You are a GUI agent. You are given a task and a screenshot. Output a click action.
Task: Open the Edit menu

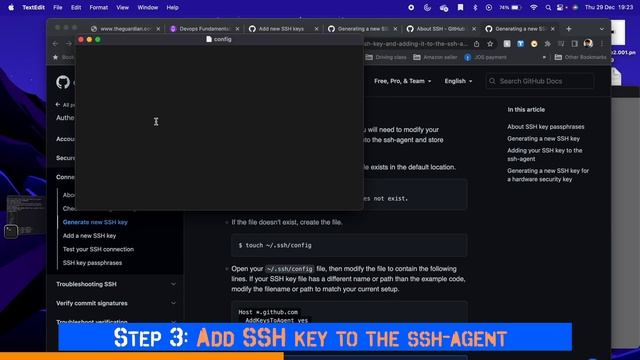tap(76, 7)
